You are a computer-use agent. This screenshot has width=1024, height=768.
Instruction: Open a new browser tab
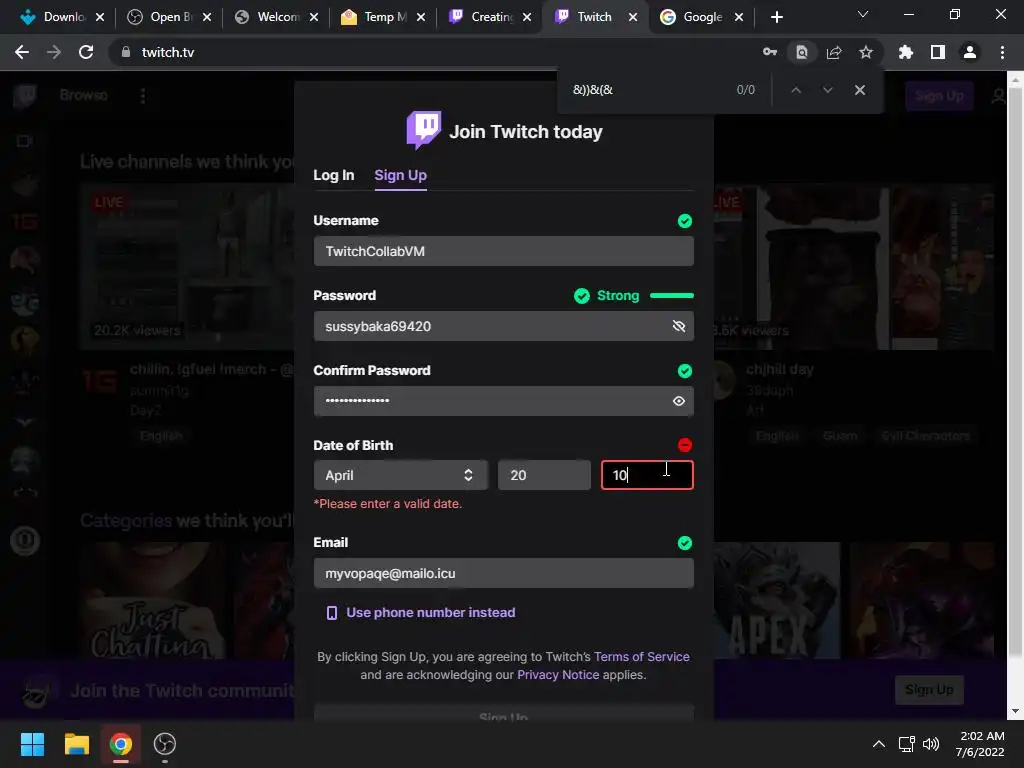pos(776,17)
